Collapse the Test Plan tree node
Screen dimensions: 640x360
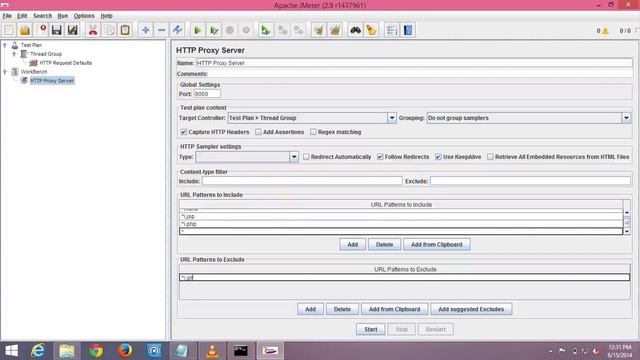[5, 45]
